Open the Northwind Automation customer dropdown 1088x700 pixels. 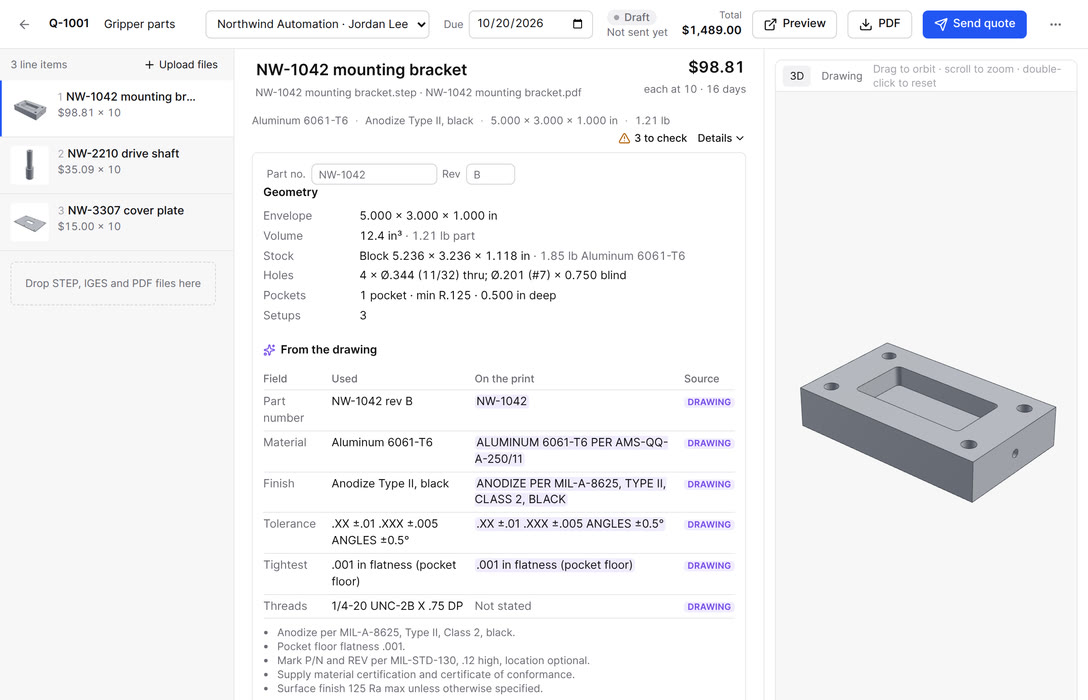(x=317, y=24)
